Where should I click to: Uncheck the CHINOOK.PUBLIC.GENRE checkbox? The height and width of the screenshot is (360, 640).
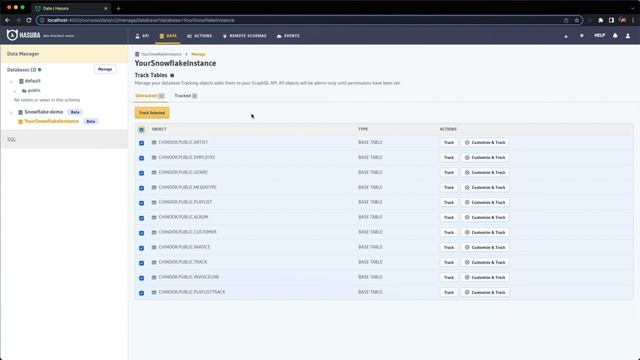(x=142, y=173)
